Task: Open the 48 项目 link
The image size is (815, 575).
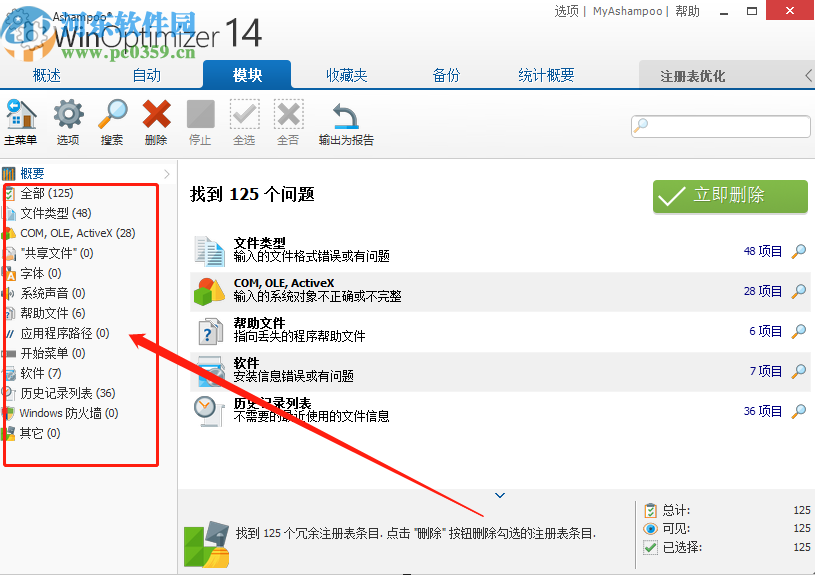Action: click(763, 252)
